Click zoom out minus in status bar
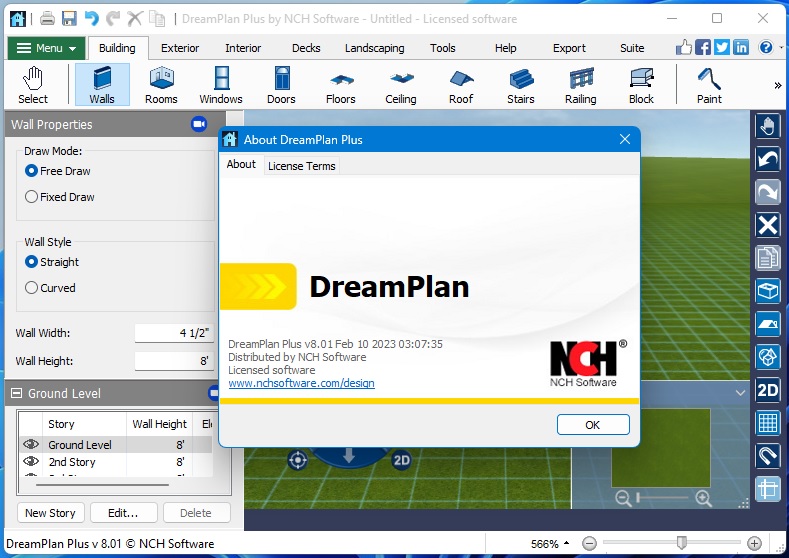 pos(589,543)
